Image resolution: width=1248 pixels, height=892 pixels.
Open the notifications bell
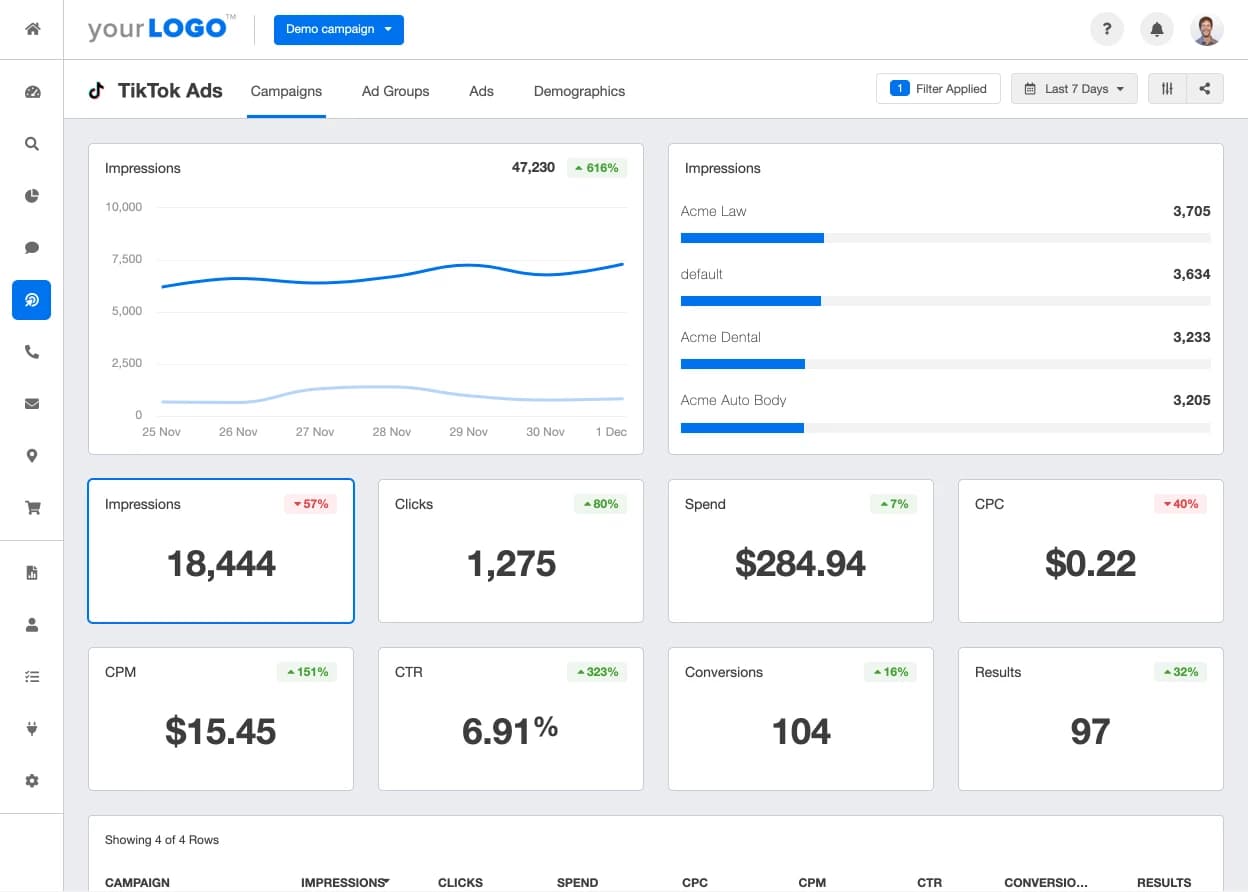click(x=1157, y=30)
